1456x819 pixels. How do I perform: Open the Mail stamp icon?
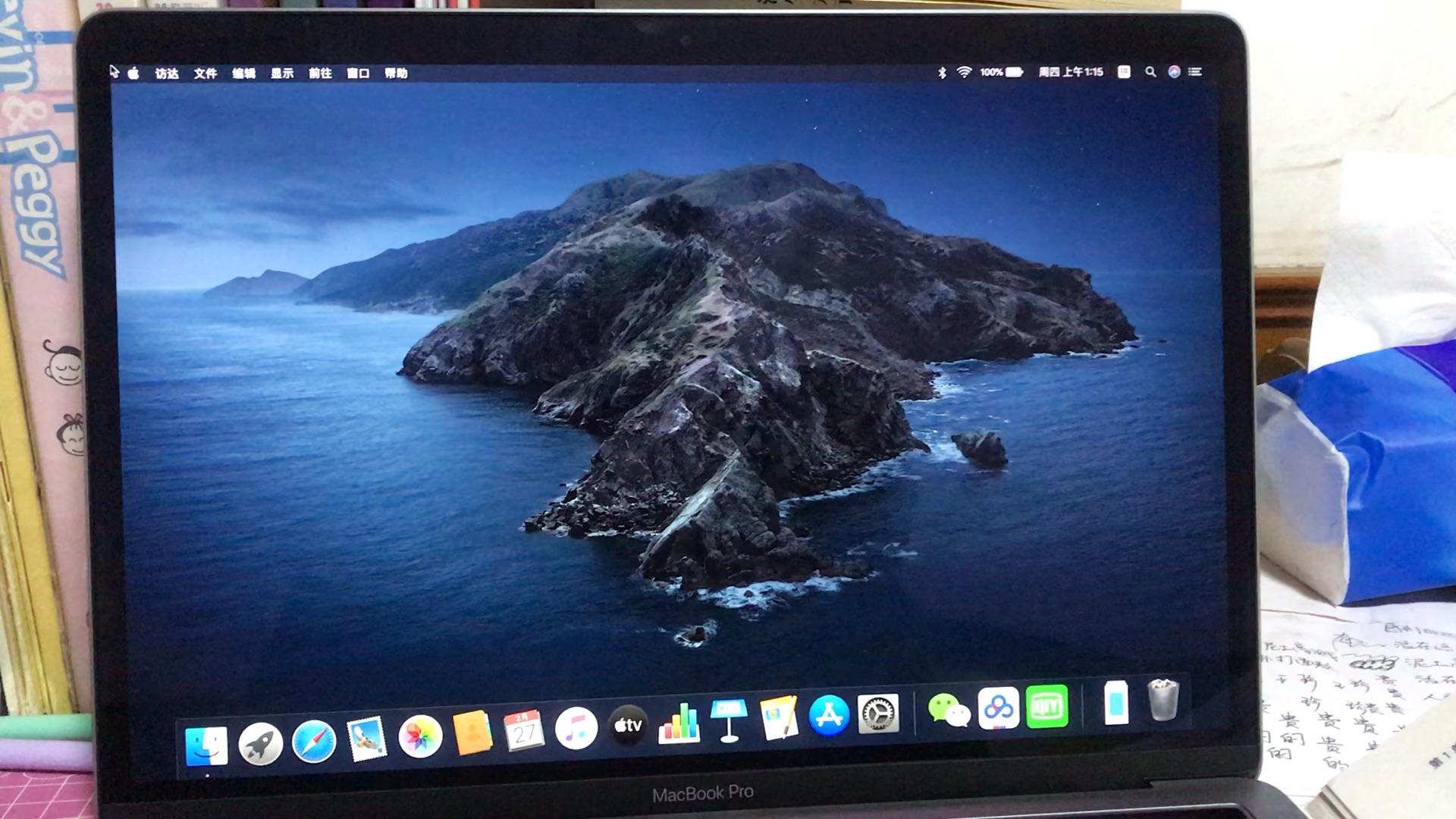click(x=367, y=738)
